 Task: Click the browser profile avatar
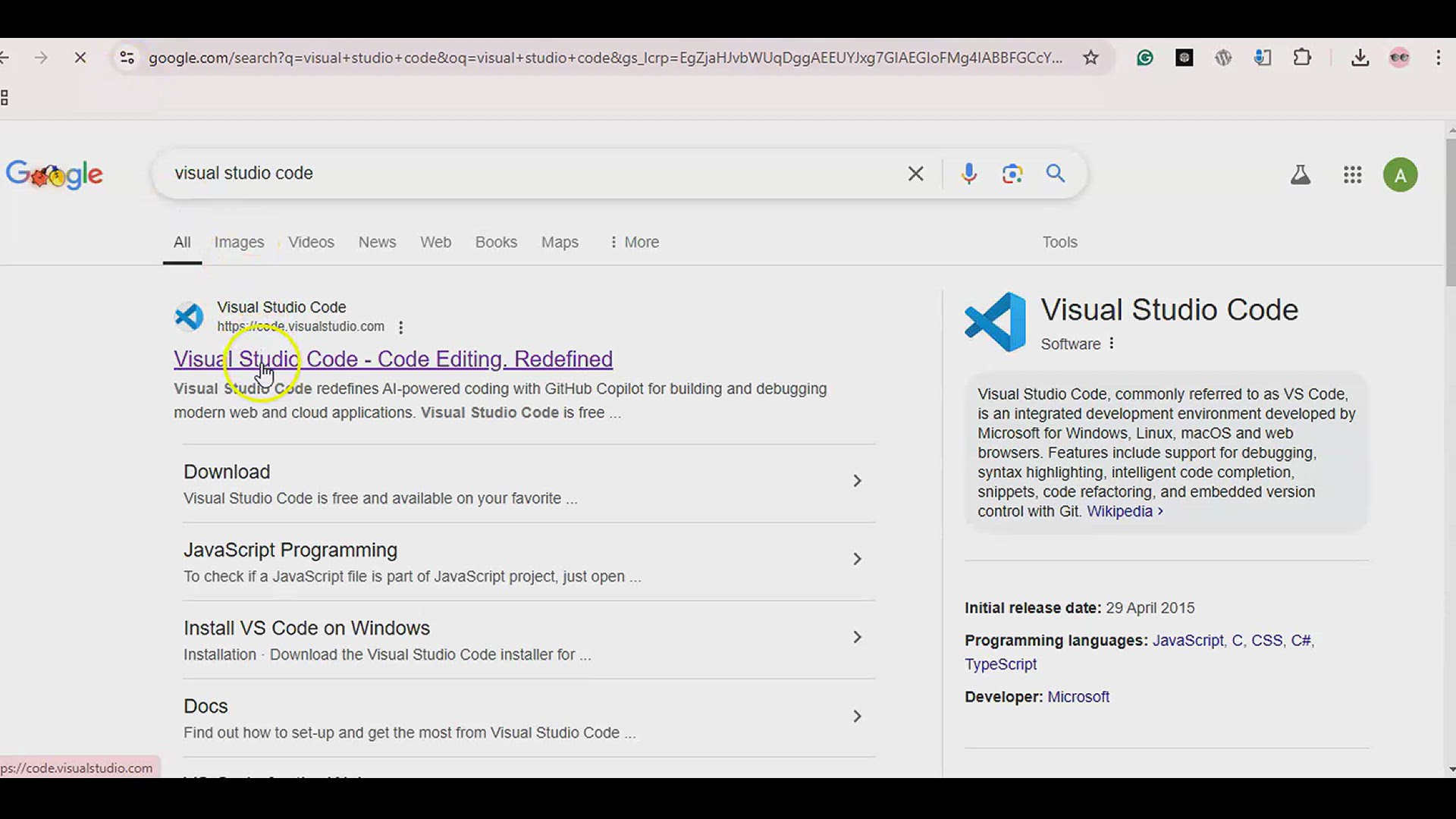point(1399,58)
